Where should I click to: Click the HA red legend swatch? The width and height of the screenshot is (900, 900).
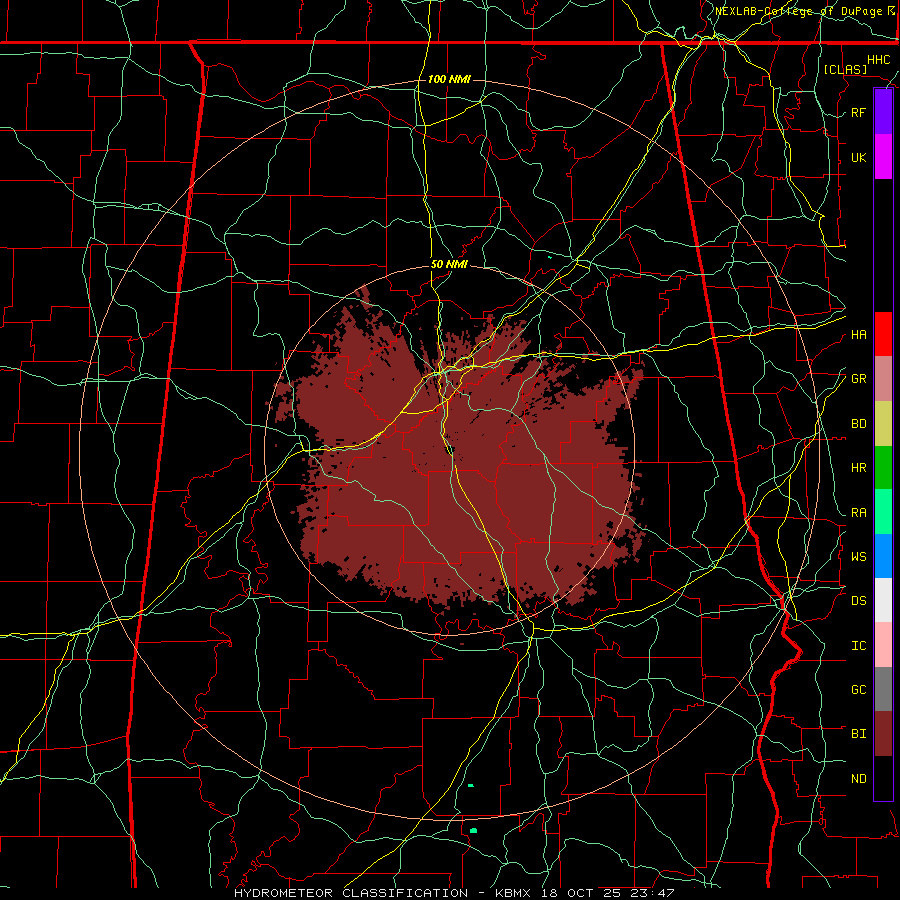[x=883, y=334]
